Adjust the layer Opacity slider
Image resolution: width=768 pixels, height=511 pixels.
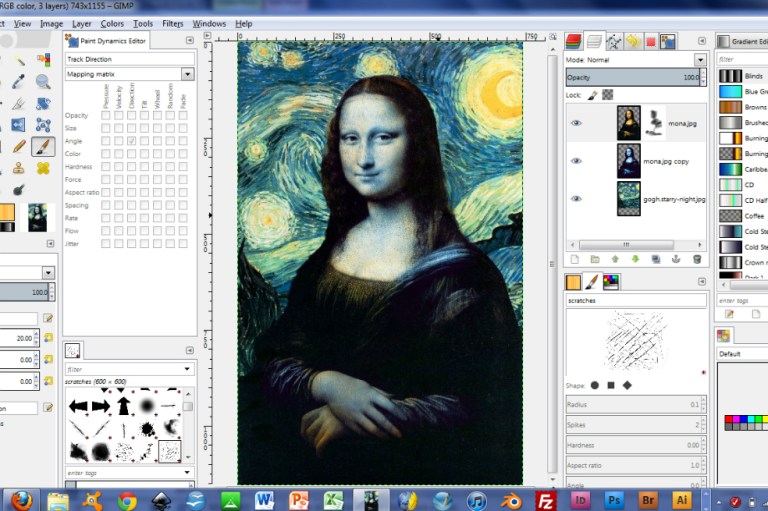pyautogui.click(x=633, y=77)
